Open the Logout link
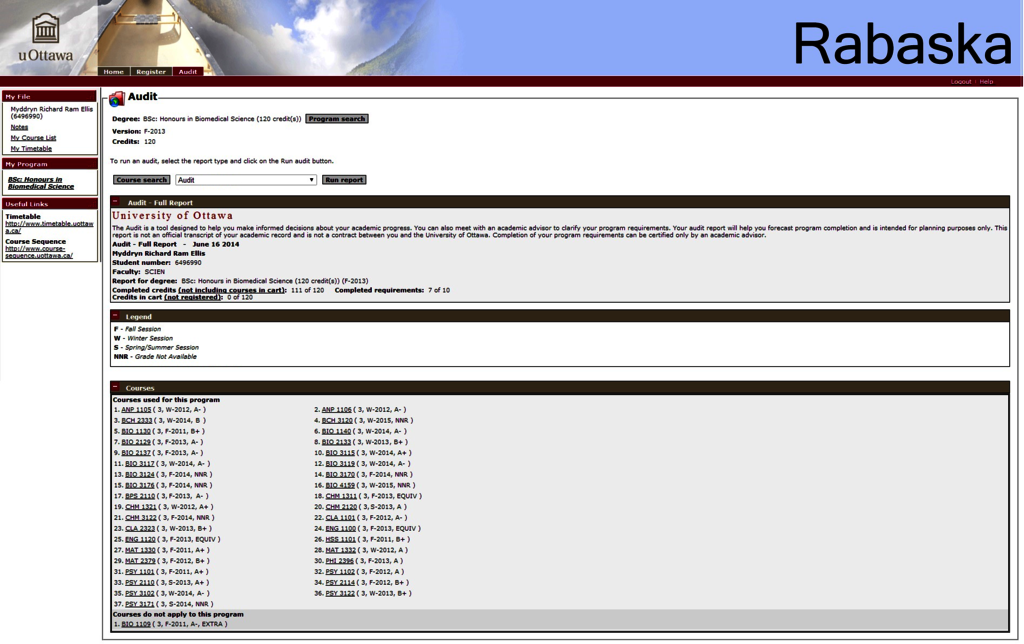1024x644 pixels. [x=961, y=82]
